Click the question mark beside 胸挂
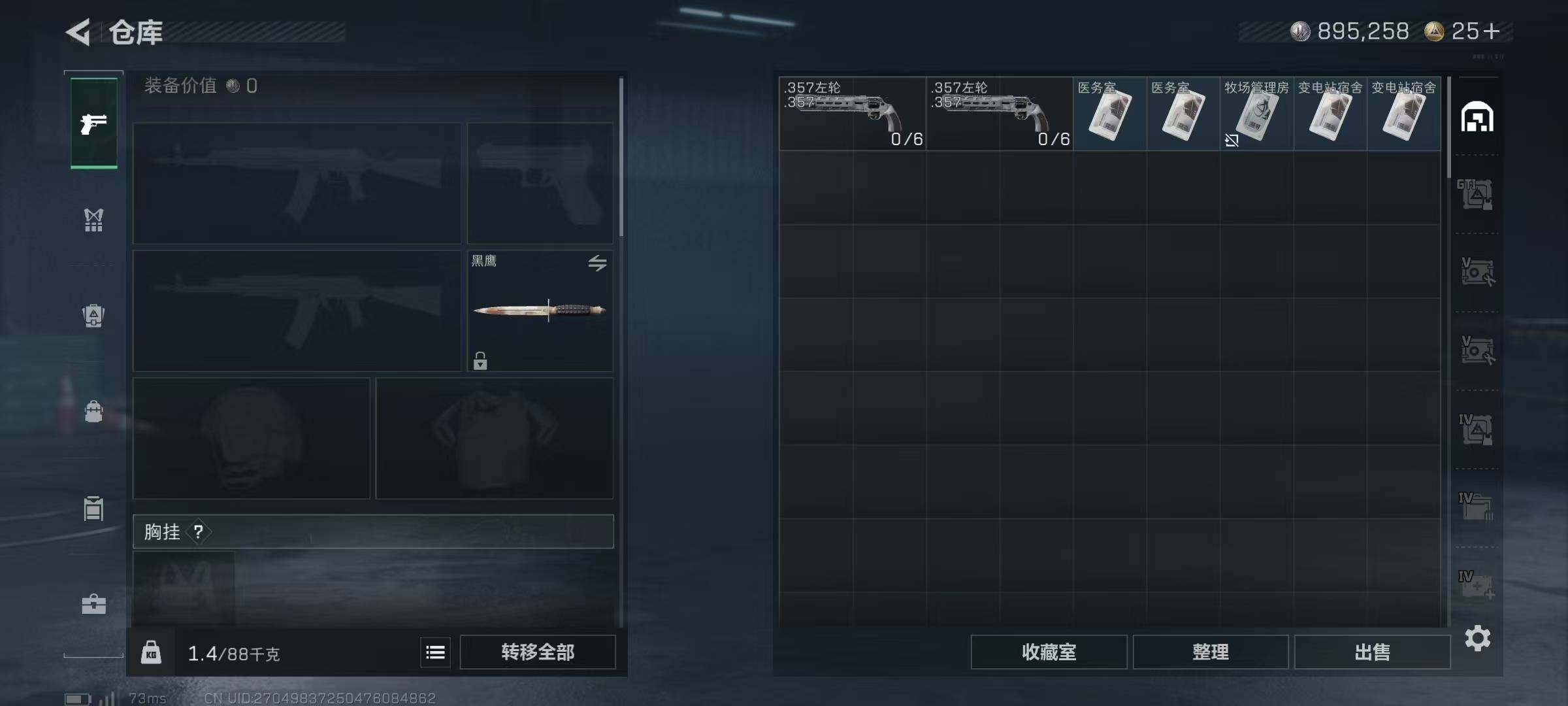This screenshot has height=706, width=1568. click(x=198, y=532)
